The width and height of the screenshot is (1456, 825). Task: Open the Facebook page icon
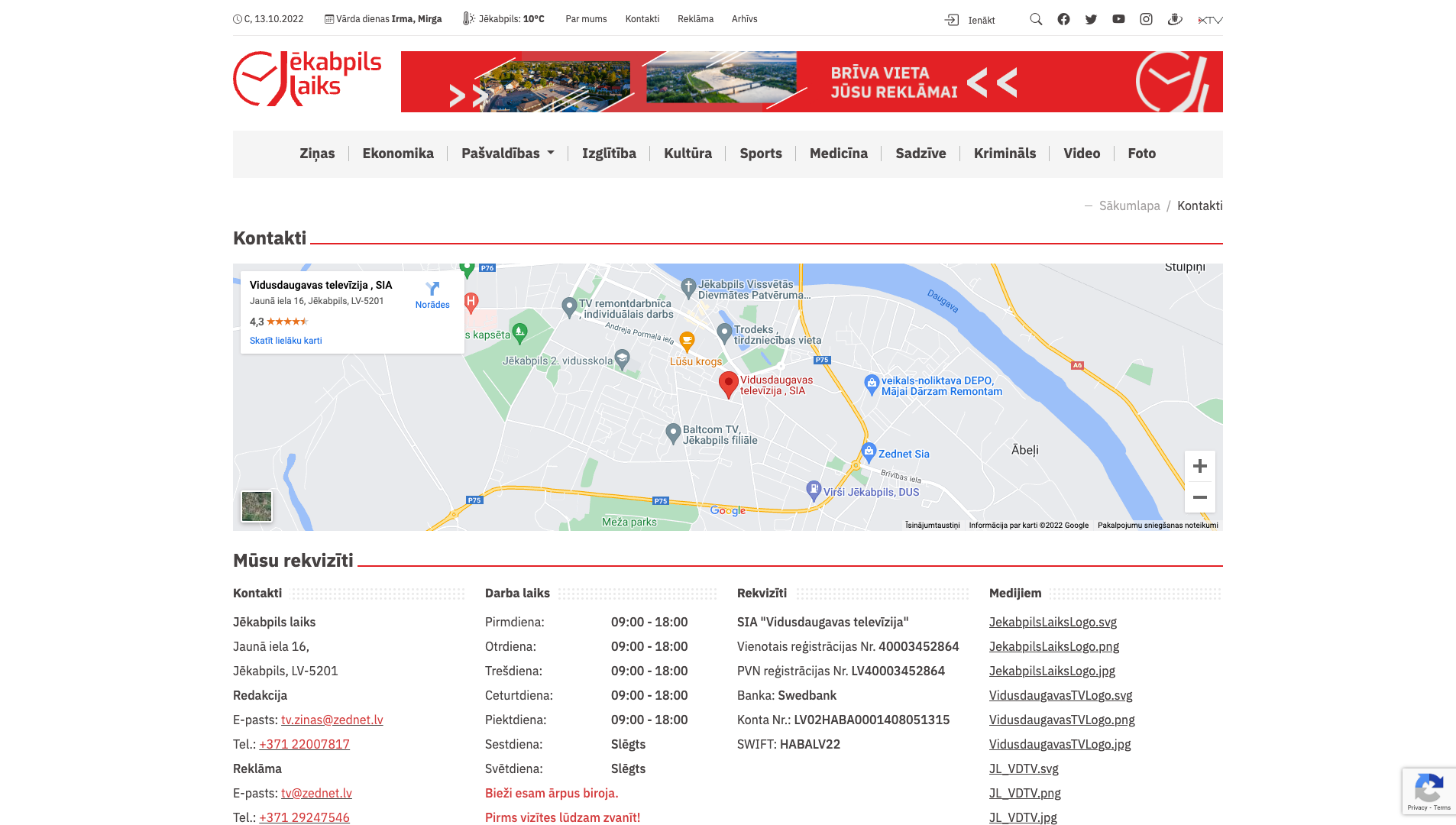pyautogui.click(x=1063, y=19)
